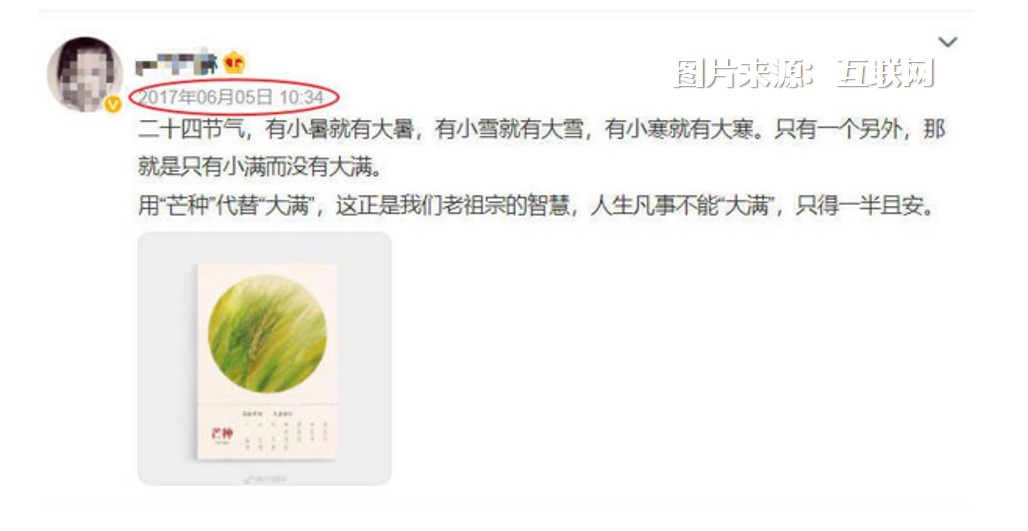Viewport: 1028px width, 531px height.
Task: Open the blurred username profile link
Action: [176, 63]
